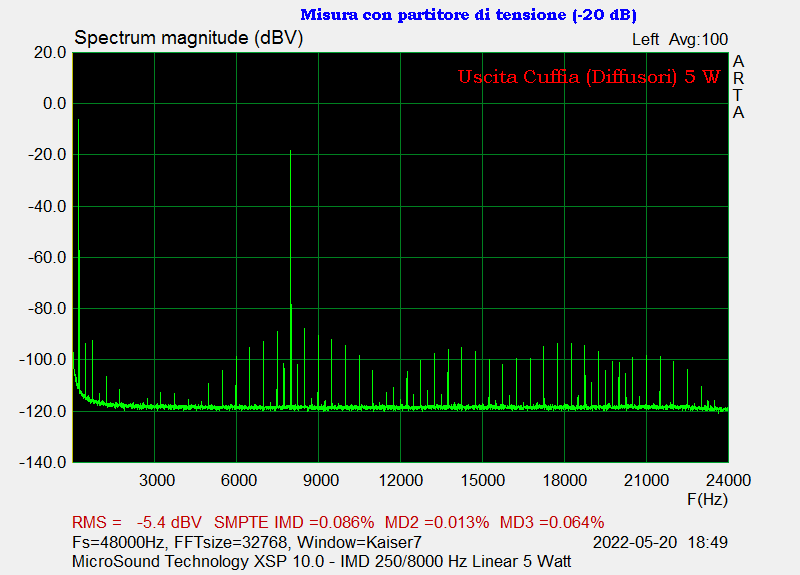800x575 pixels.
Task: Click the -140.0 y-axis label
Action: point(43,463)
